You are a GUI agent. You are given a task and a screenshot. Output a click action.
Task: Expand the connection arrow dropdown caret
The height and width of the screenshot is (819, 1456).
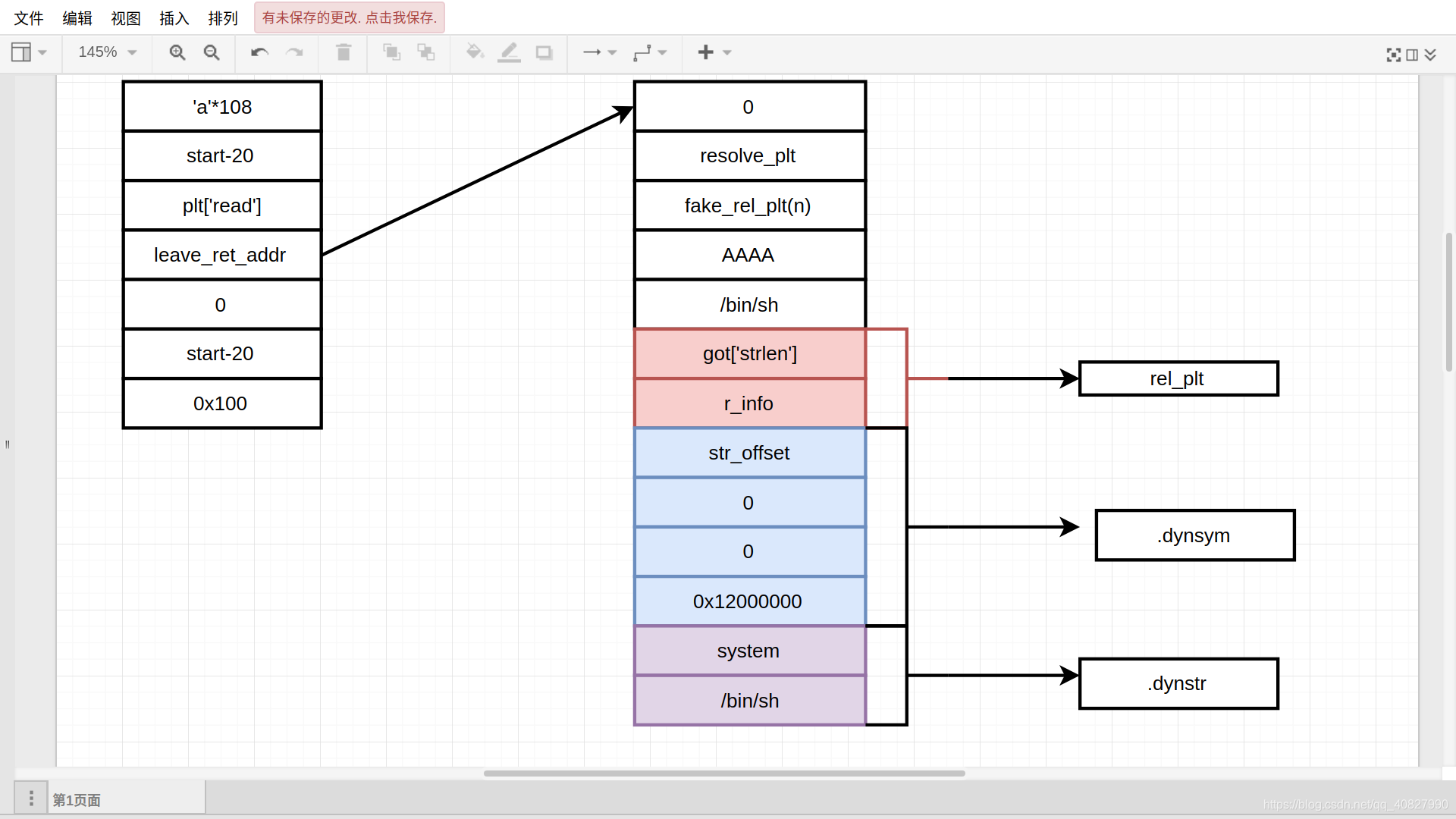[x=613, y=52]
